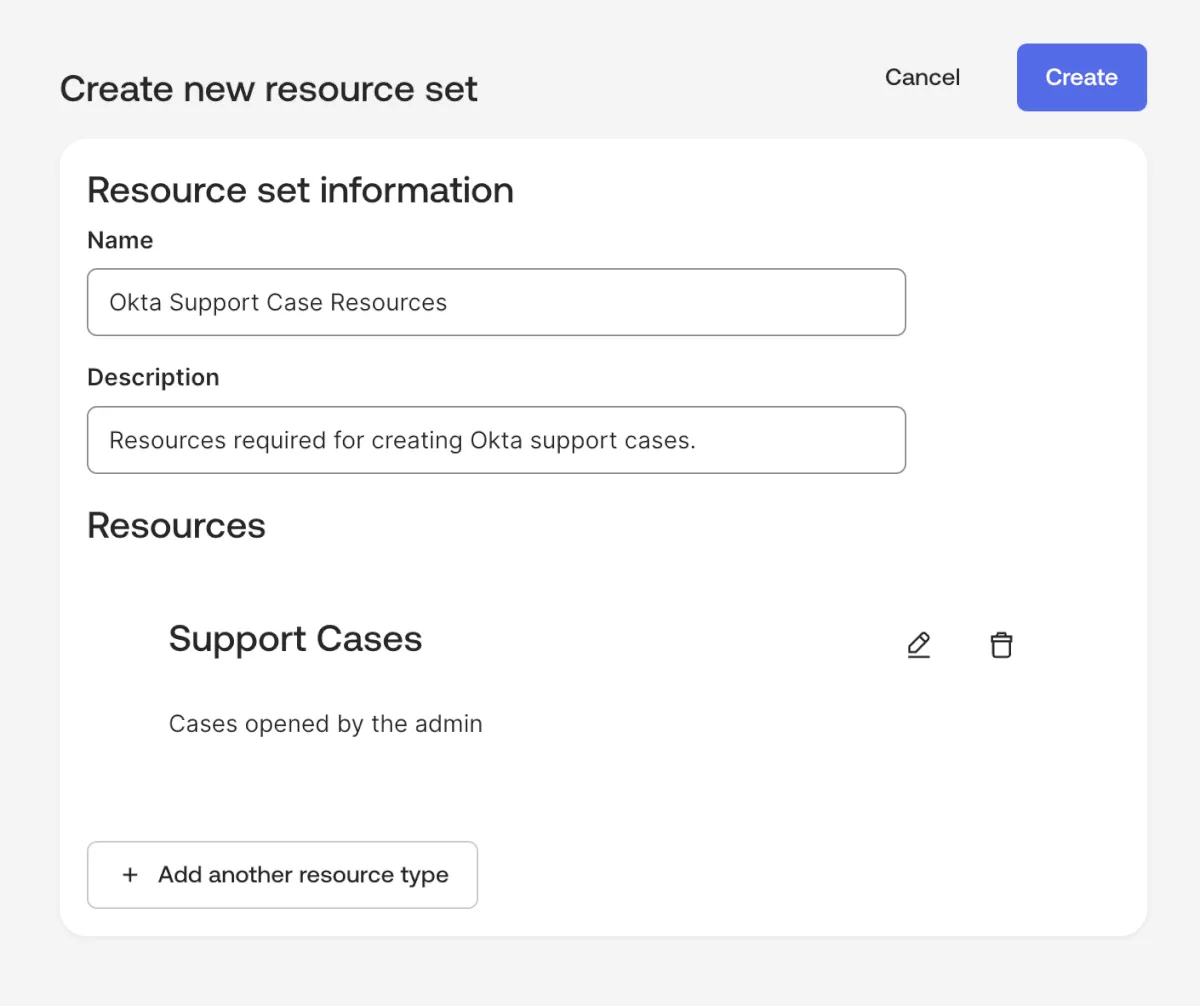Select the 'Support Cases' resource title

[x=295, y=639]
